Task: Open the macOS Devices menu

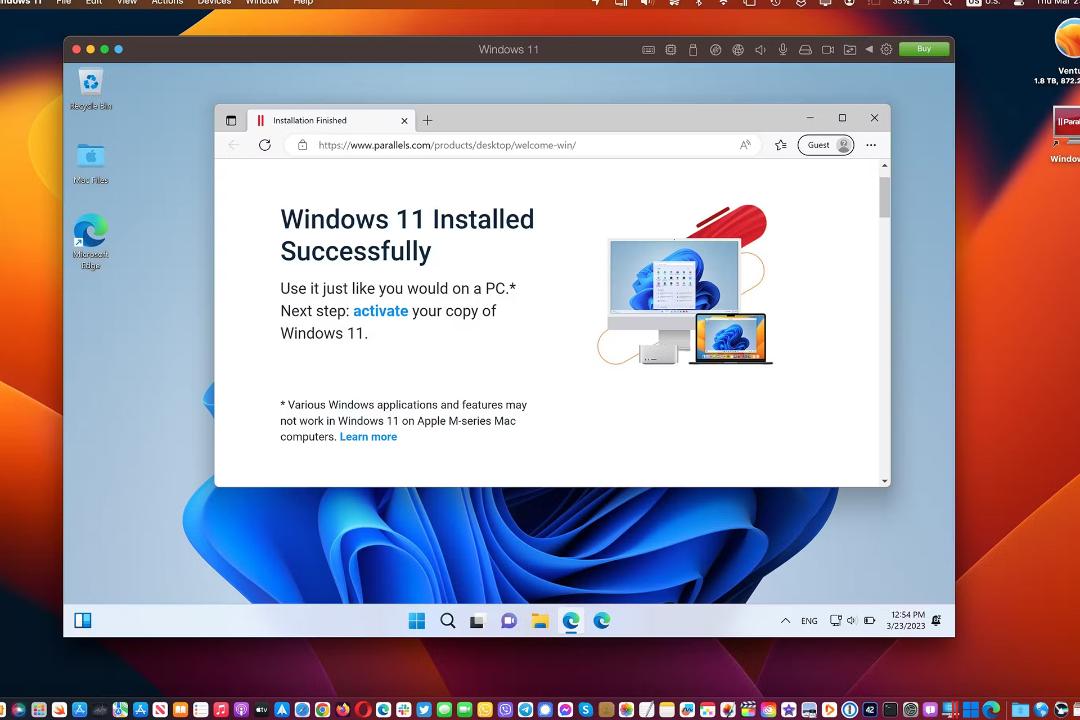Action: tap(214, 3)
